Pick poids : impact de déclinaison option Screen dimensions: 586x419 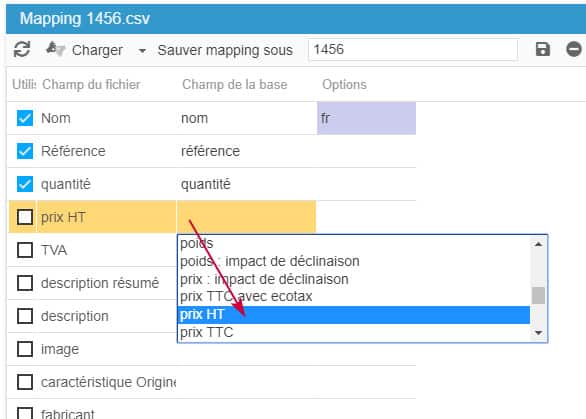click(269, 261)
